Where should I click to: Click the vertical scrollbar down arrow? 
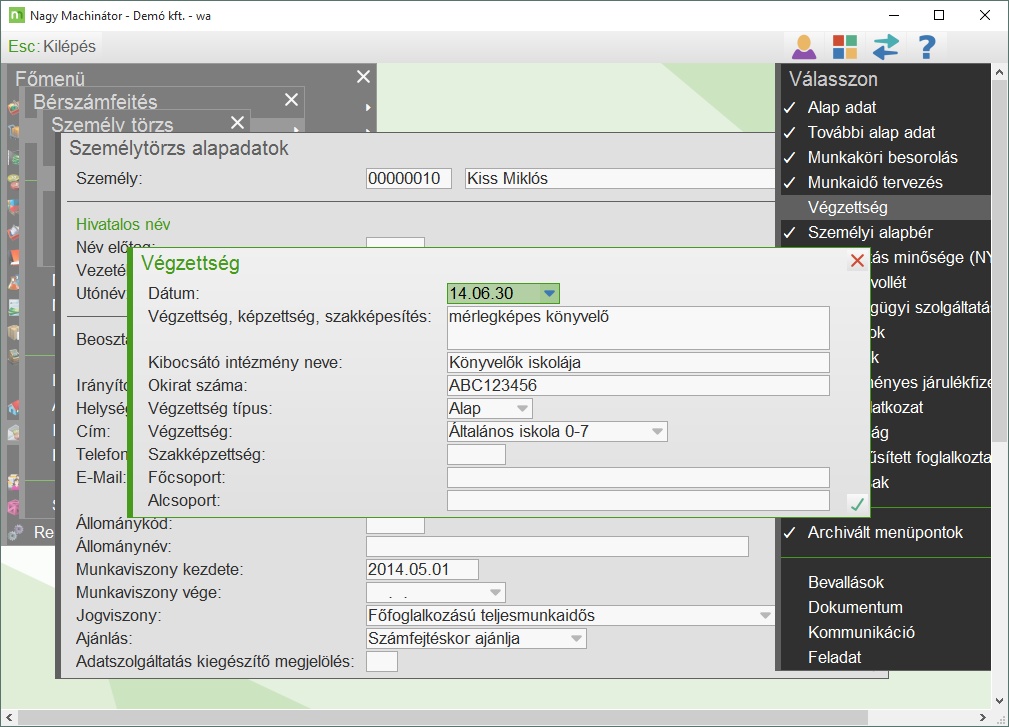click(999, 701)
